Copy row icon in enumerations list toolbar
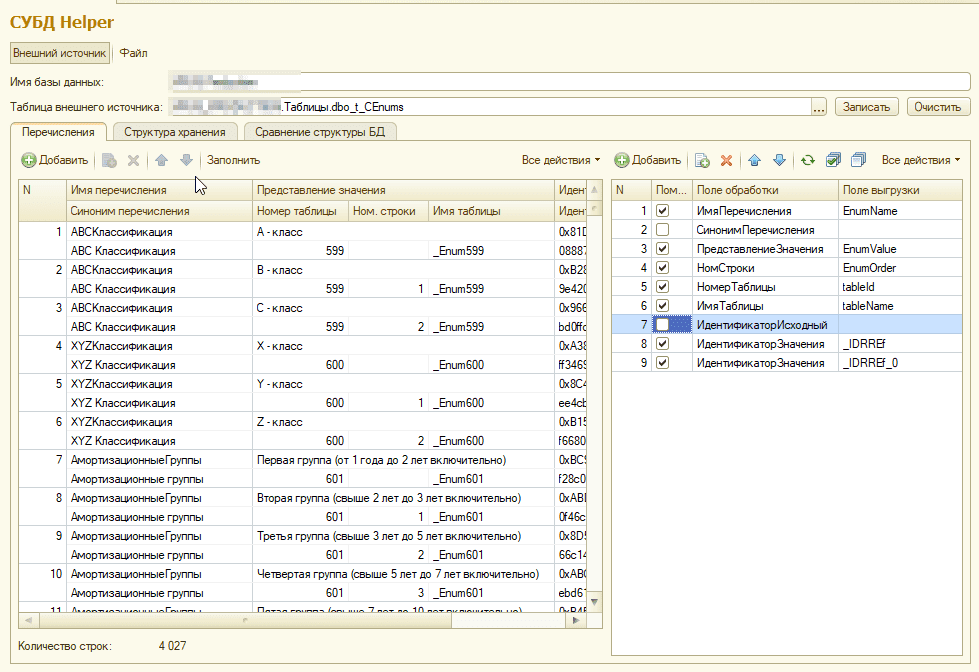Viewport: 979px width, 672px height. 109,161
